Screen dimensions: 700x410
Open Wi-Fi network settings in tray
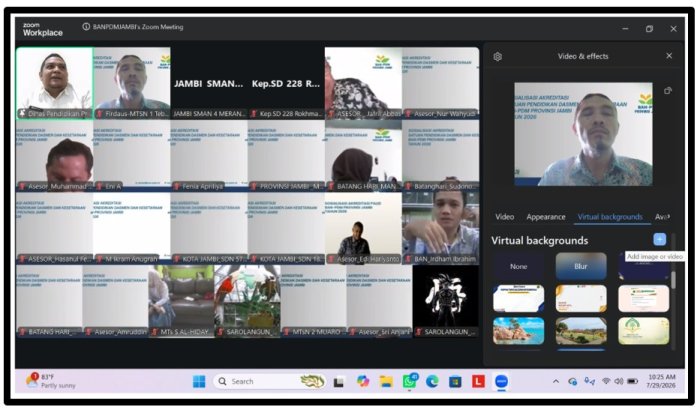click(x=606, y=381)
